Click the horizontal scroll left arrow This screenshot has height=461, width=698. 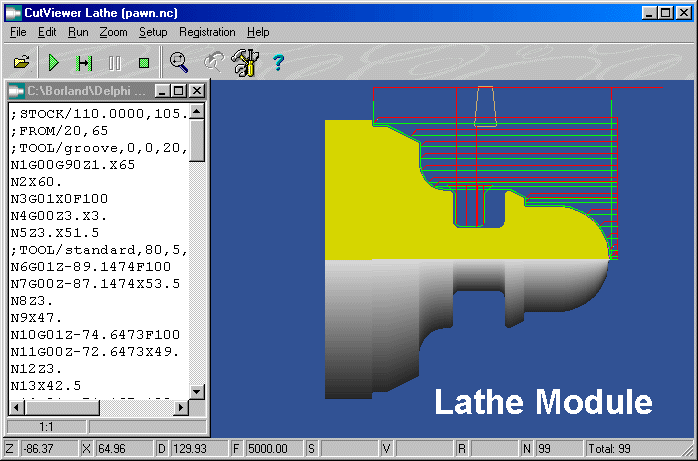pyautogui.click(x=17, y=407)
